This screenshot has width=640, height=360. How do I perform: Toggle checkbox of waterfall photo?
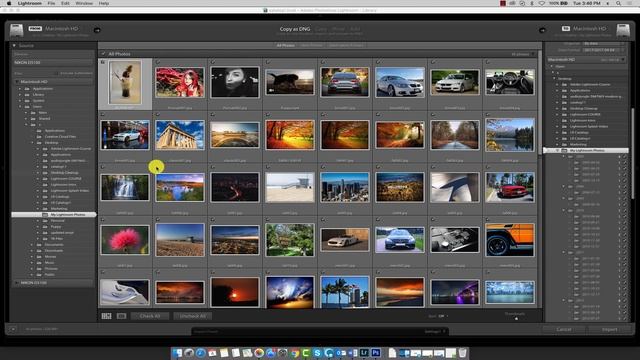pos(103,167)
